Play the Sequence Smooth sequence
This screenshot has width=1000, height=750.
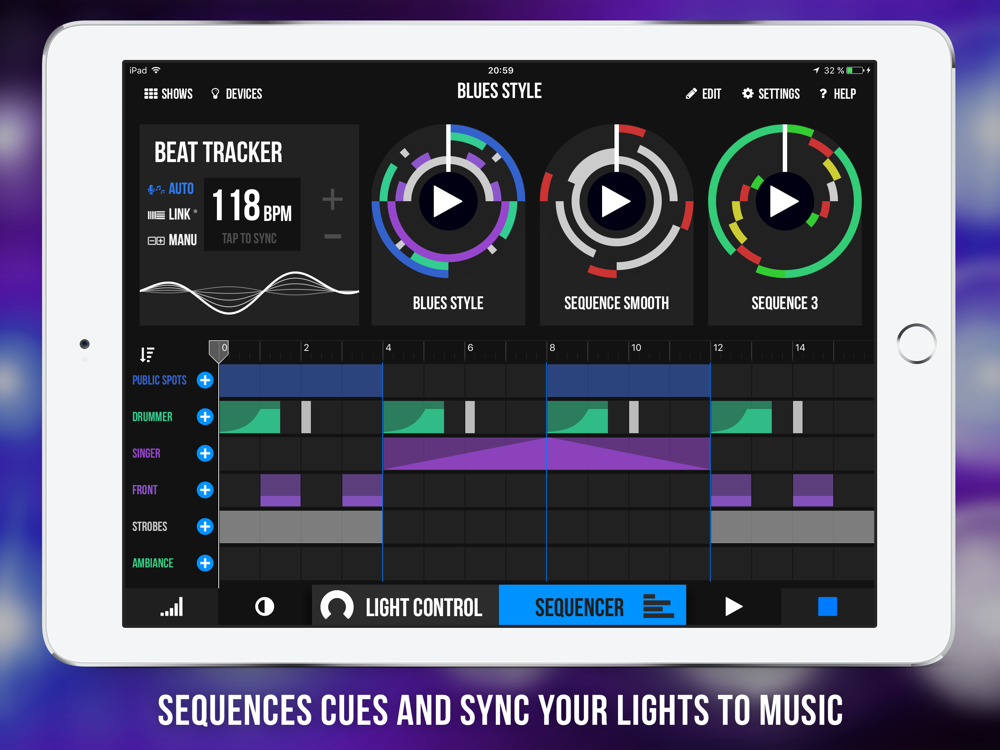click(x=616, y=202)
